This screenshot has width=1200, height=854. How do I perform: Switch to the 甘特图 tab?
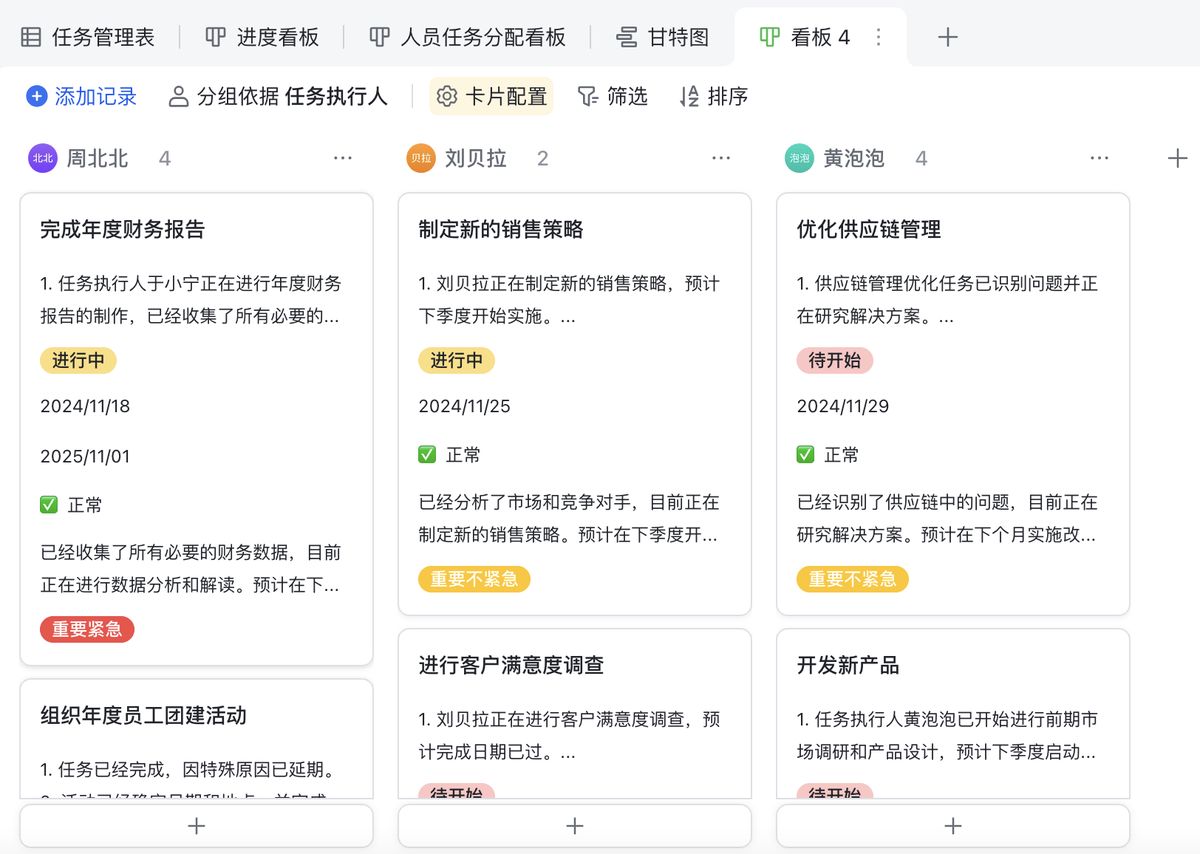pyautogui.click(x=662, y=37)
